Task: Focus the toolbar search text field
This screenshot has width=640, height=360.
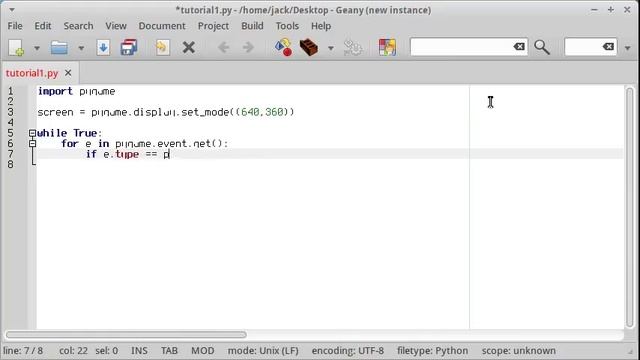Action: pyautogui.click(x=461, y=47)
